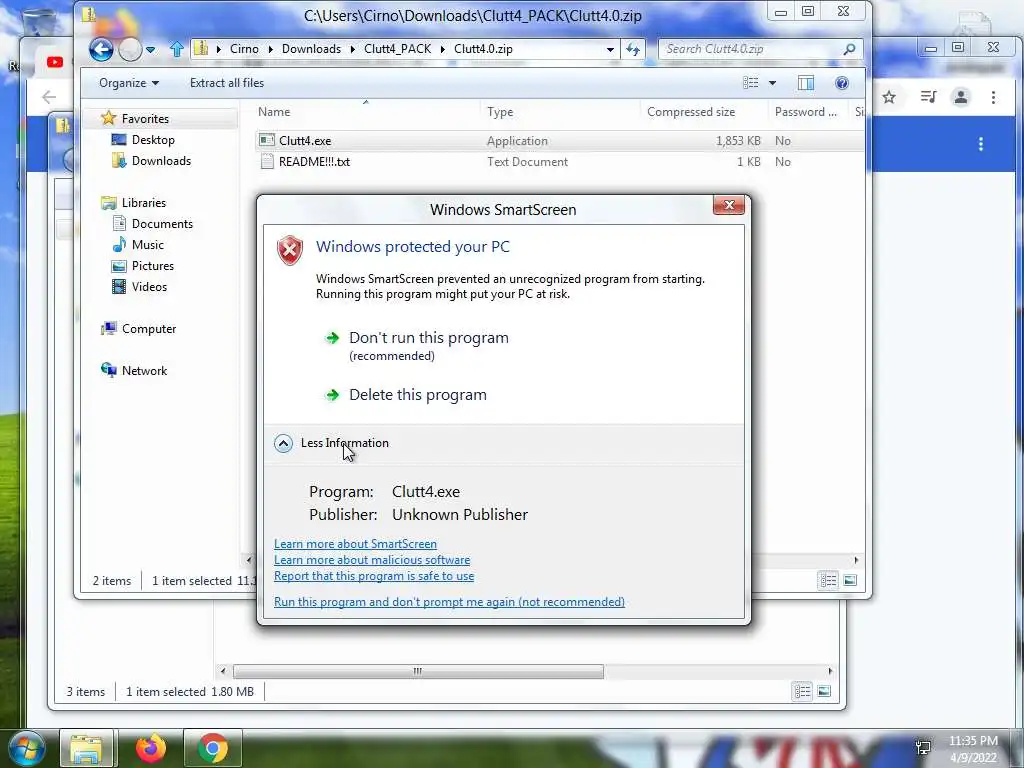This screenshot has height=768, width=1024.
Task: Sort by Compressed size column header
Action: 691,112
